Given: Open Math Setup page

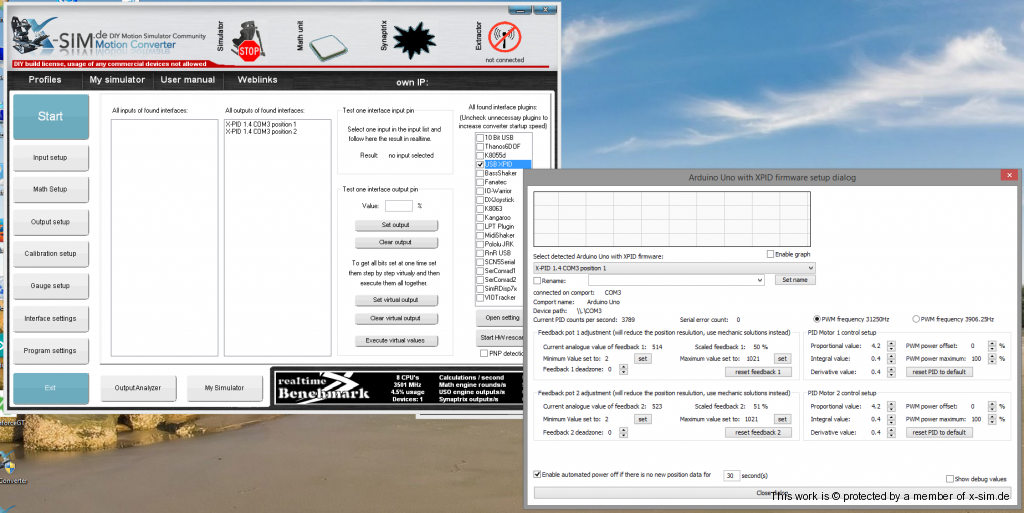Looking at the screenshot, I should (50, 189).
